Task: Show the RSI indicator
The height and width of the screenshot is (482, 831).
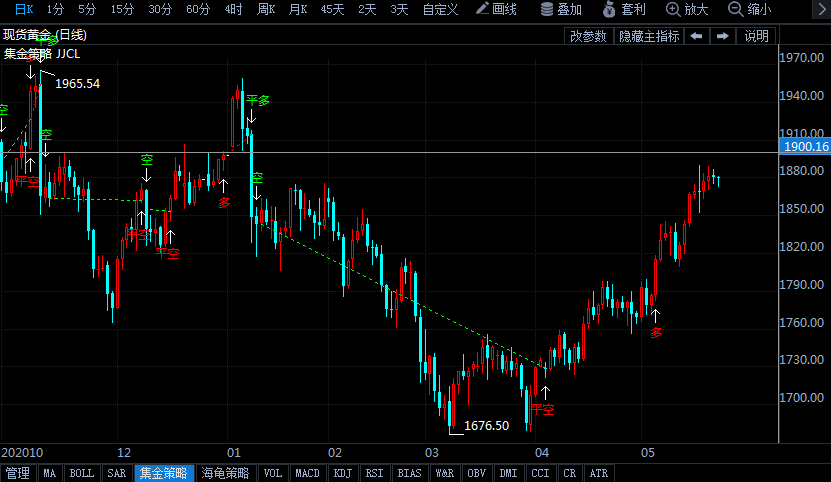Action: click(x=374, y=473)
